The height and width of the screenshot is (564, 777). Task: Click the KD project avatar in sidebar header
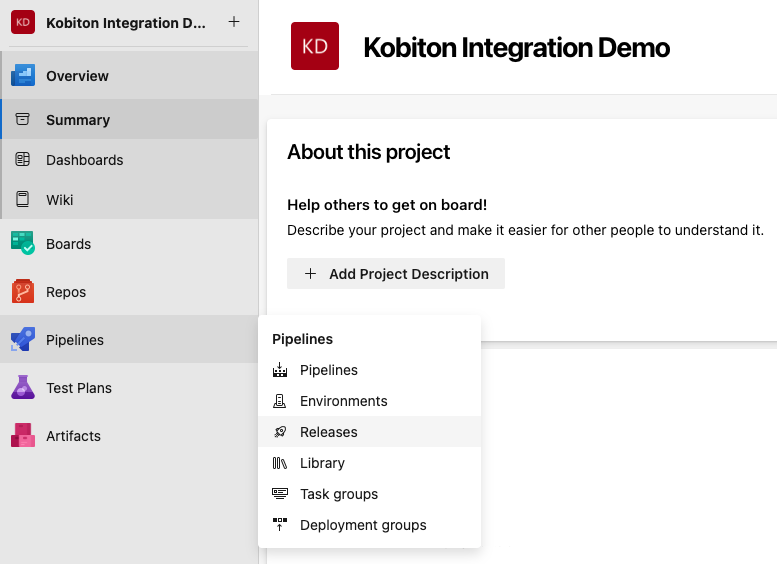point(23,22)
